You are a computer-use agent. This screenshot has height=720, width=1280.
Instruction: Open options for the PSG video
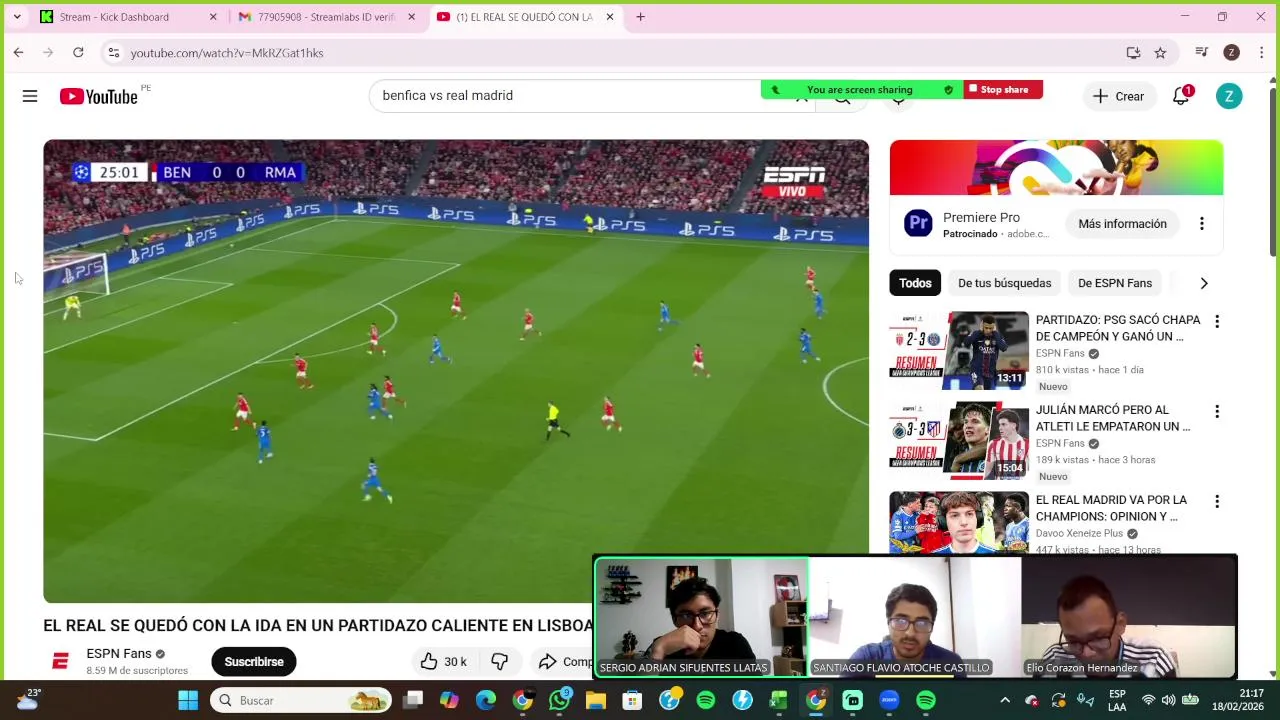1217,322
